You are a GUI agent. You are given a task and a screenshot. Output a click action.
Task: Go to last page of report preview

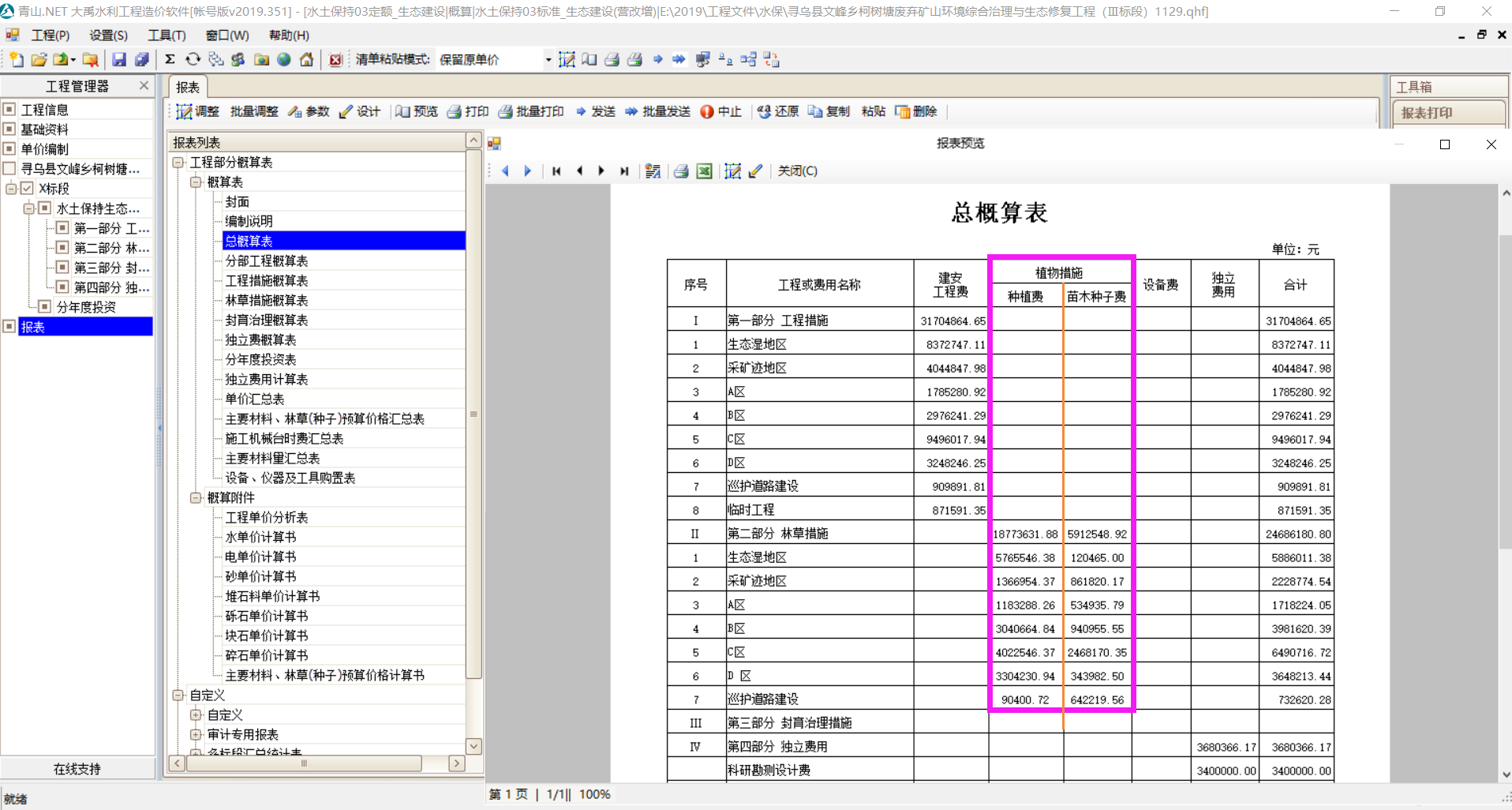624,171
